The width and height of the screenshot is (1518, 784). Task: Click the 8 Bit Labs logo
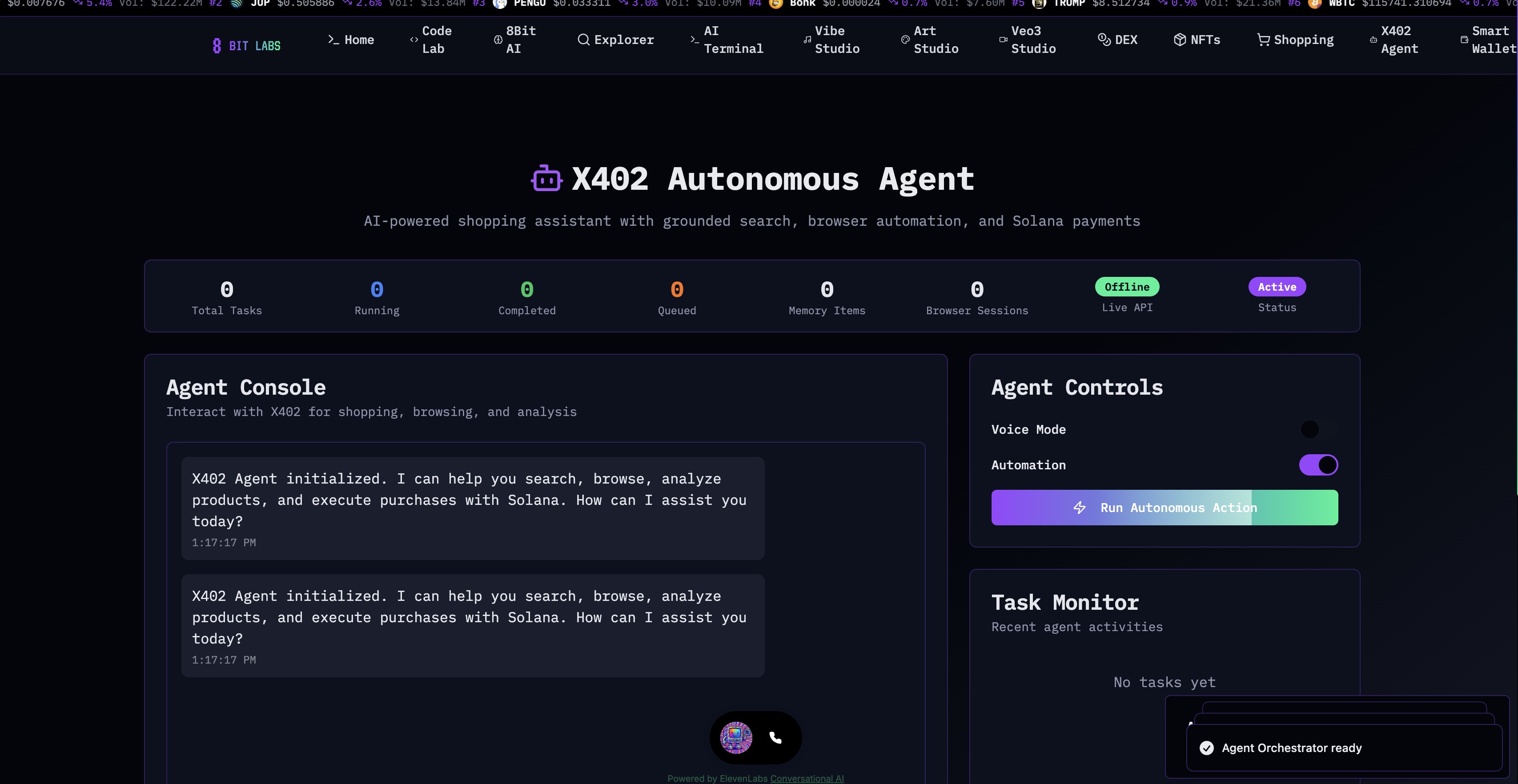coord(246,45)
